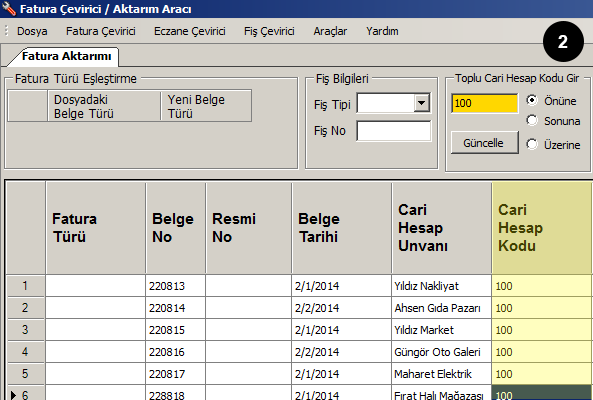Image resolution: width=593 pixels, height=400 pixels.
Task: Click the yellow Toplu Cari Hesap Kodu field
Action: click(x=484, y=103)
